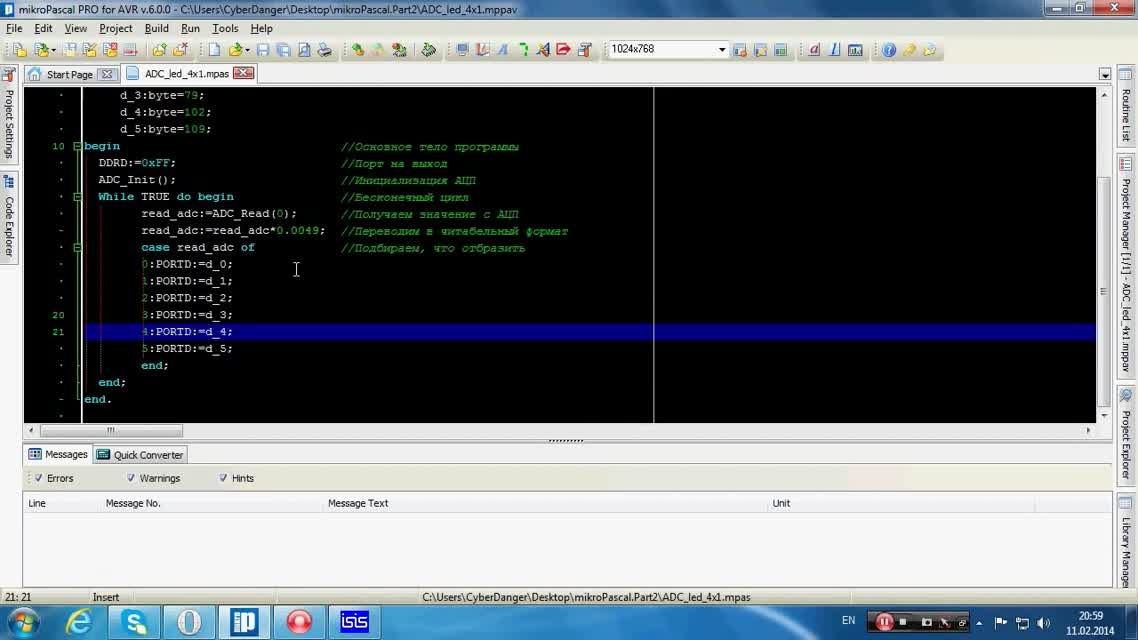Viewport: 1138px width, 640px height.
Task: Toggle the Errors checkbox
Action: [38, 478]
